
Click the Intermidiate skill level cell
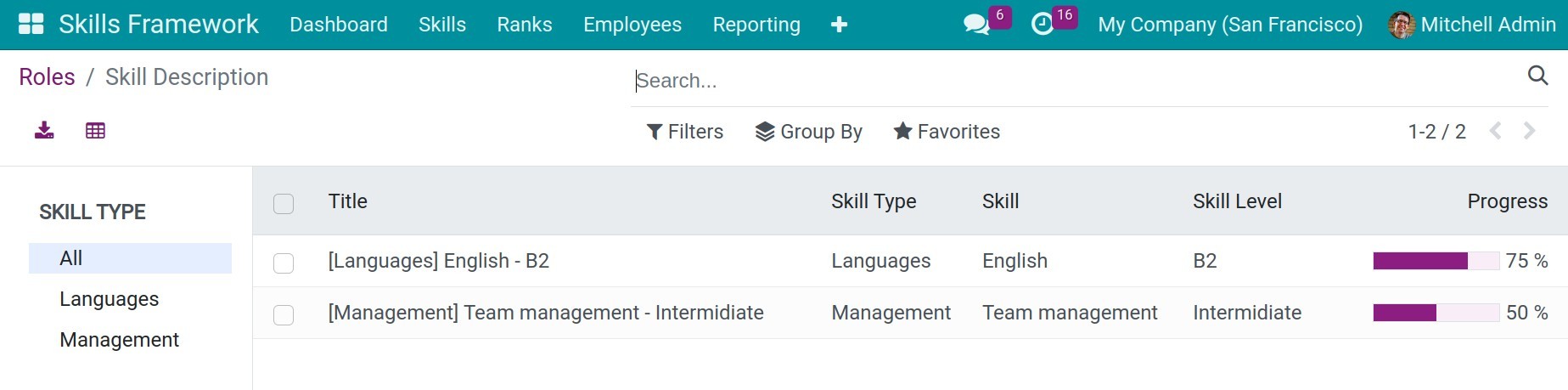(x=1247, y=313)
